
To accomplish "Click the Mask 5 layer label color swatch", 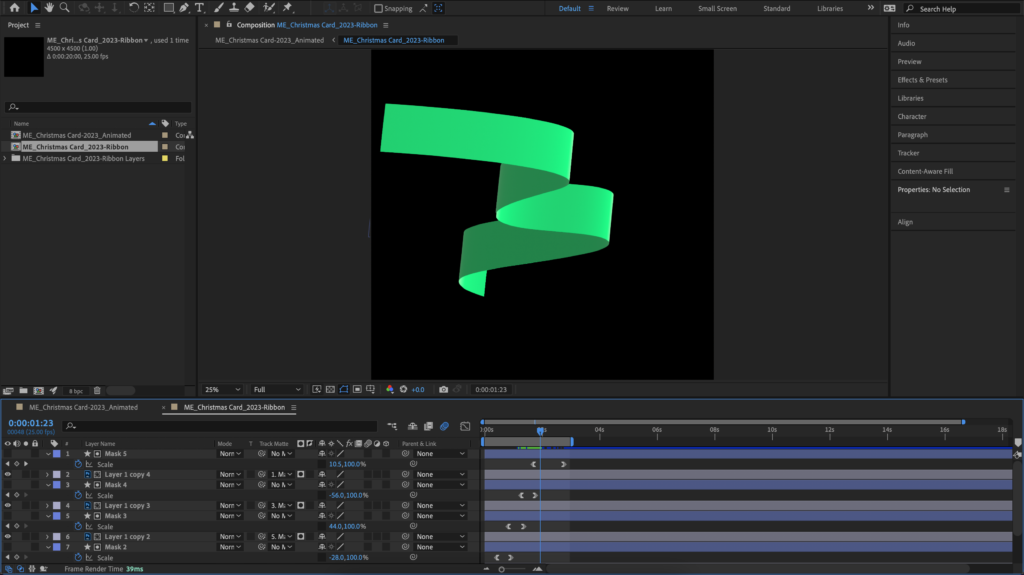I will 57,453.
